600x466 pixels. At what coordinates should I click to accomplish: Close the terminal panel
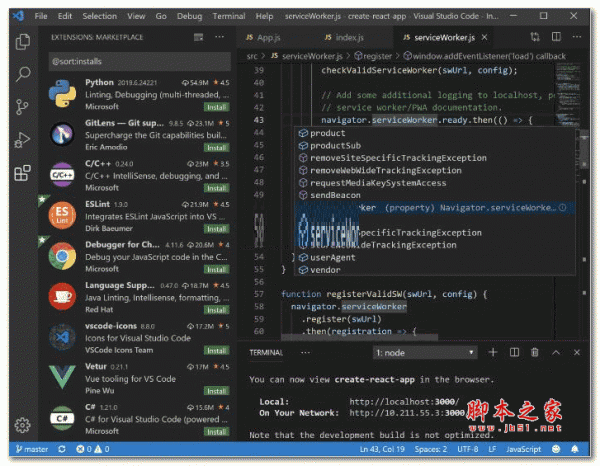[577, 352]
